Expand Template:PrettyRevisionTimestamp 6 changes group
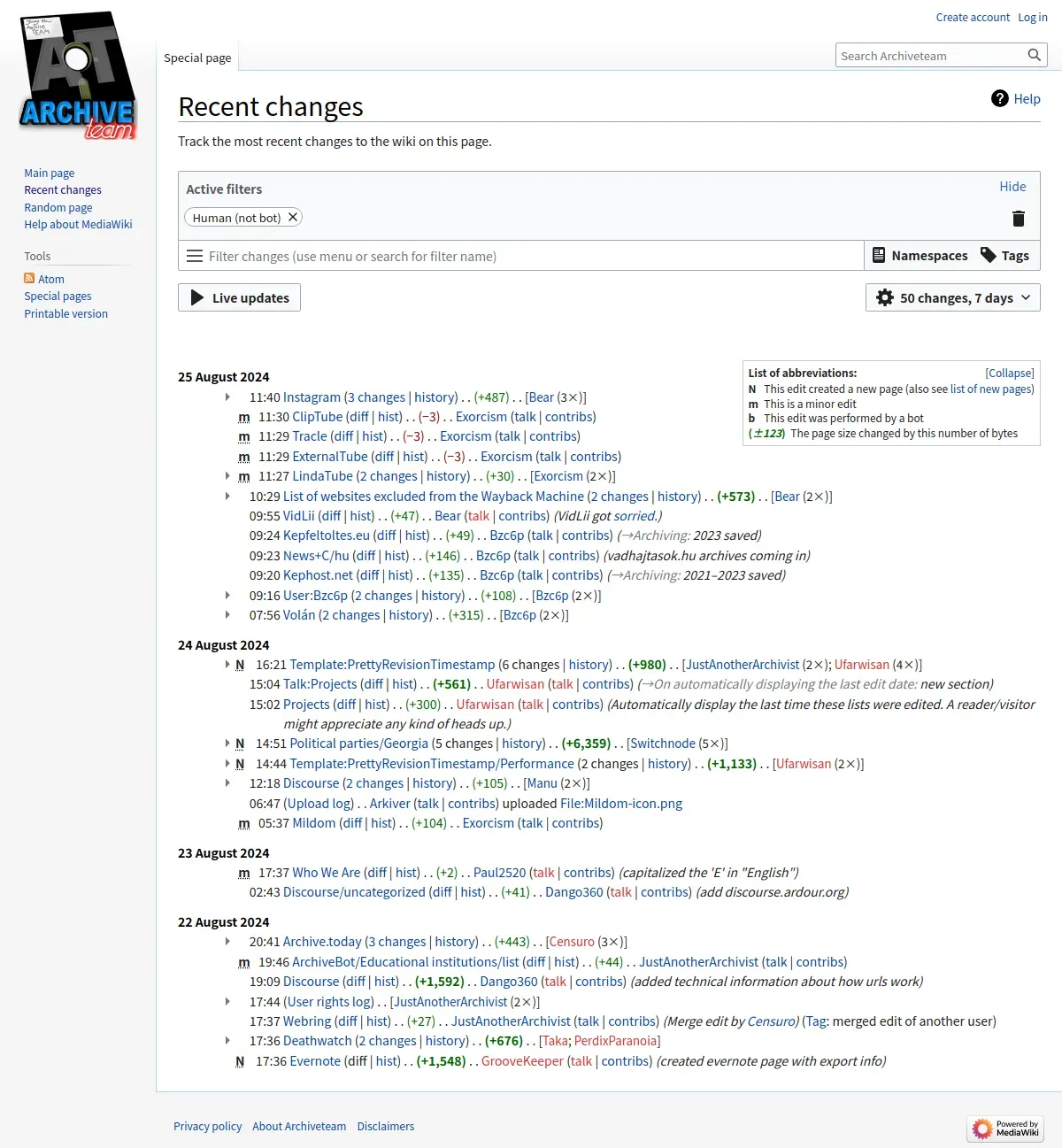 227,665
